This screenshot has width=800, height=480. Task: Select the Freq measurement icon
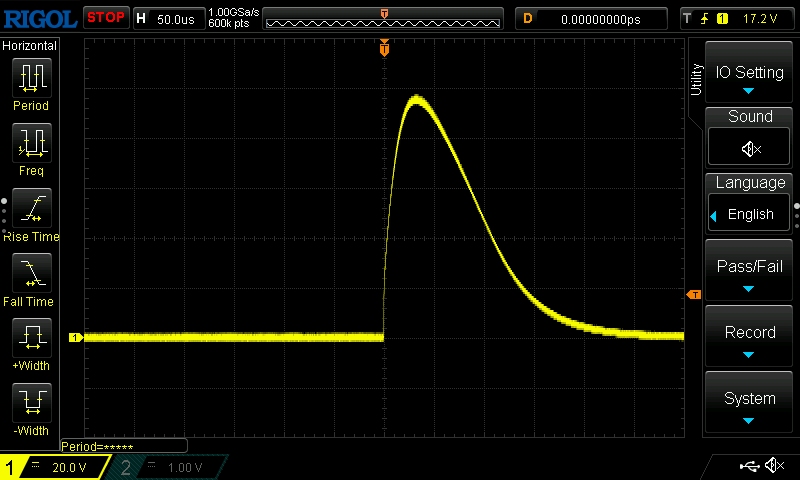click(31, 143)
